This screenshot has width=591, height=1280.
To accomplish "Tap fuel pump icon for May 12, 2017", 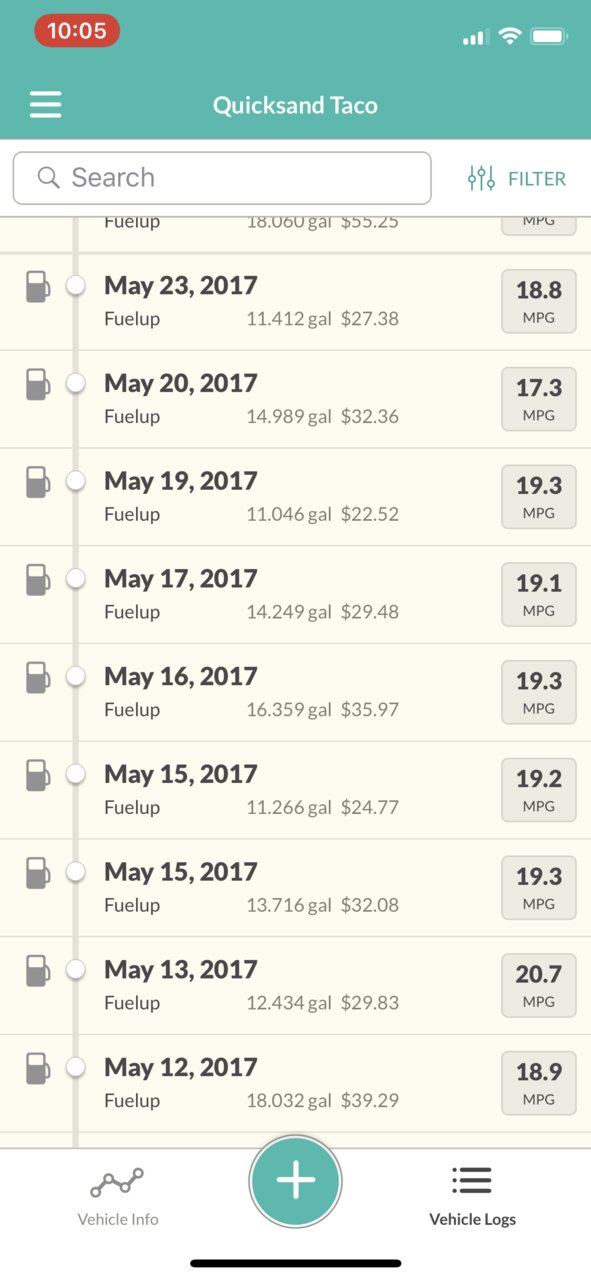I will (x=37, y=1068).
